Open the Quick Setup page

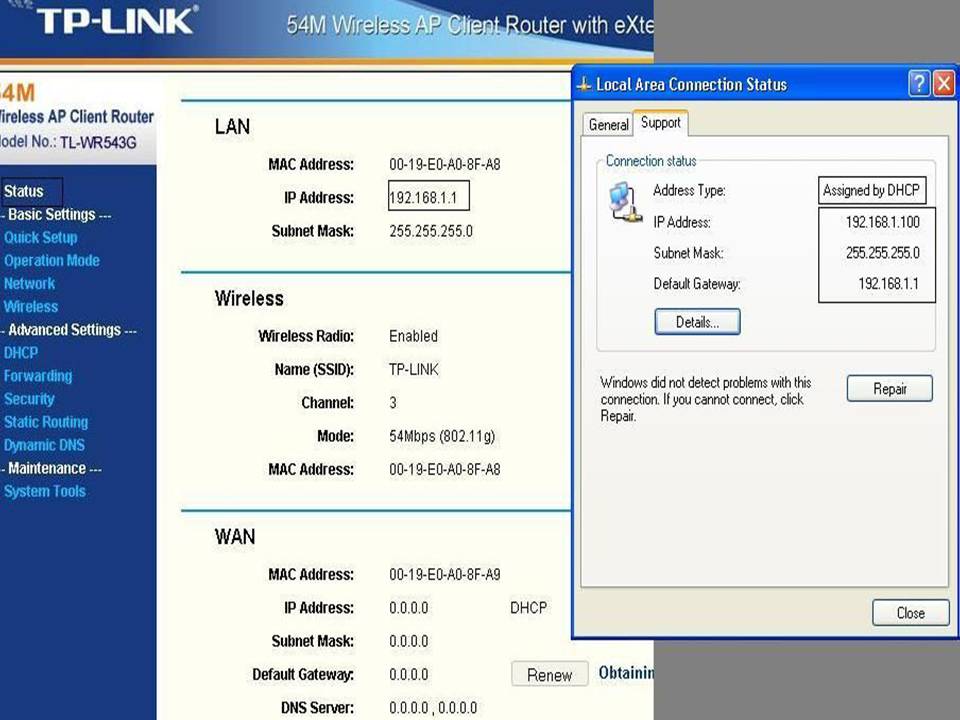click(x=41, y=237)
